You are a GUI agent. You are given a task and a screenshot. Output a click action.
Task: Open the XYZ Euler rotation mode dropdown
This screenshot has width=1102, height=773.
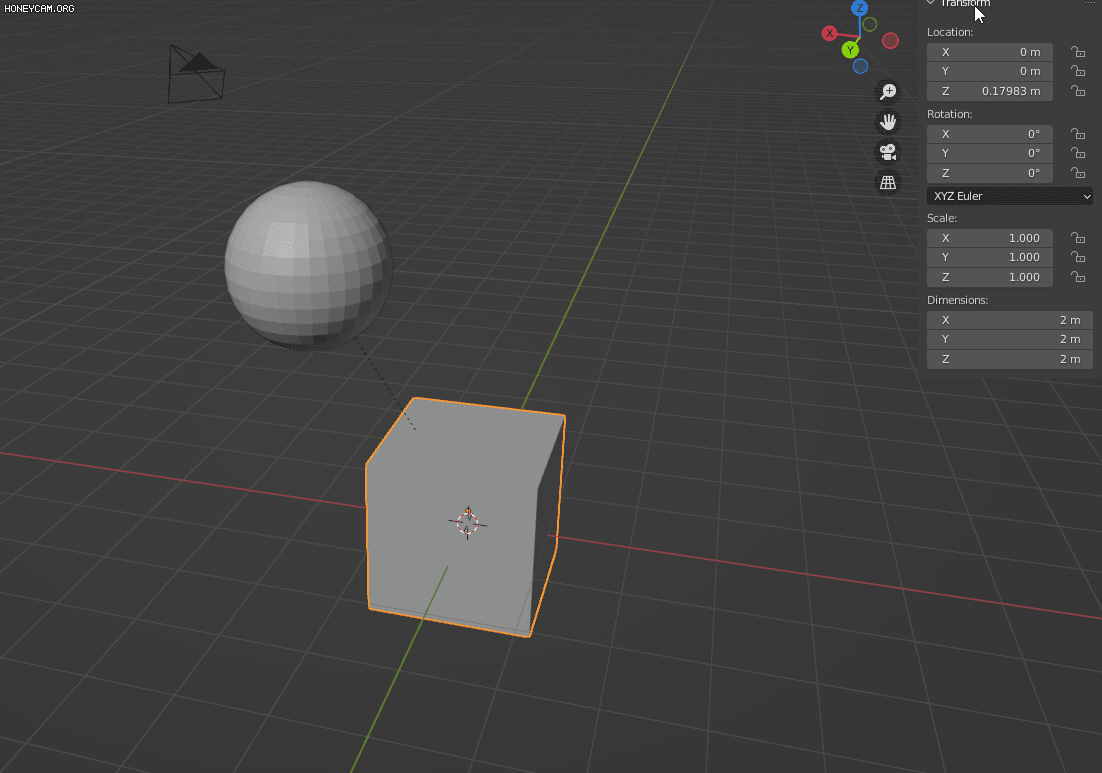pos(1009,196)
